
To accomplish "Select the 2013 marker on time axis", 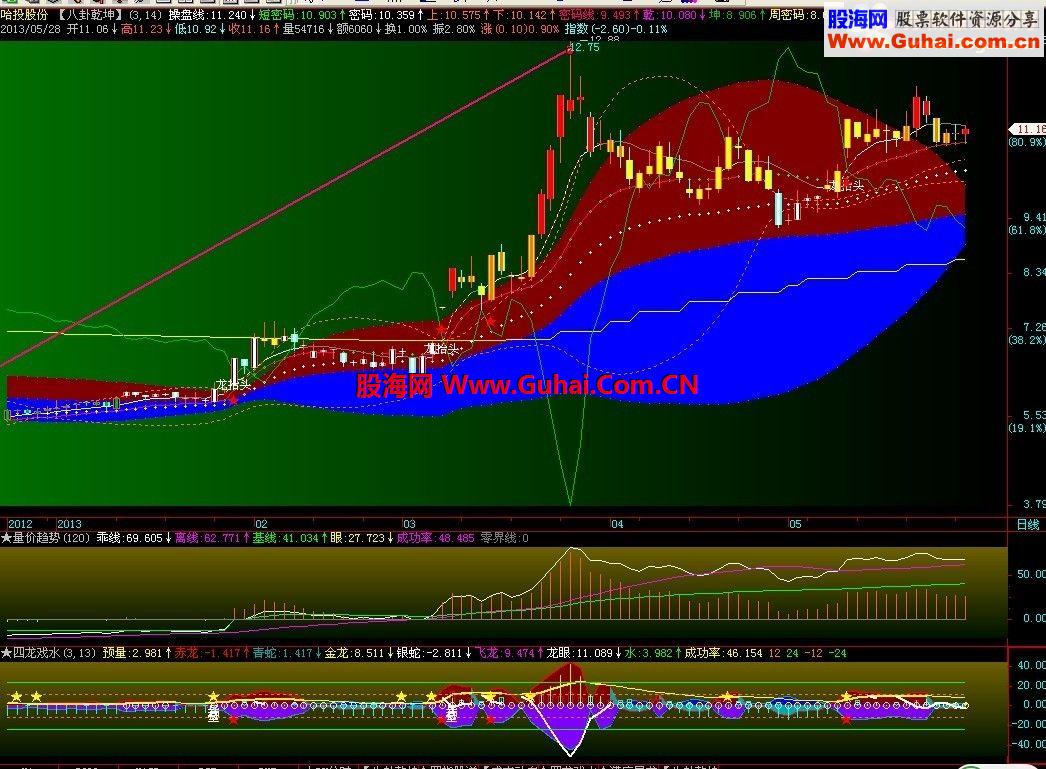I will (x=69, y=524).
